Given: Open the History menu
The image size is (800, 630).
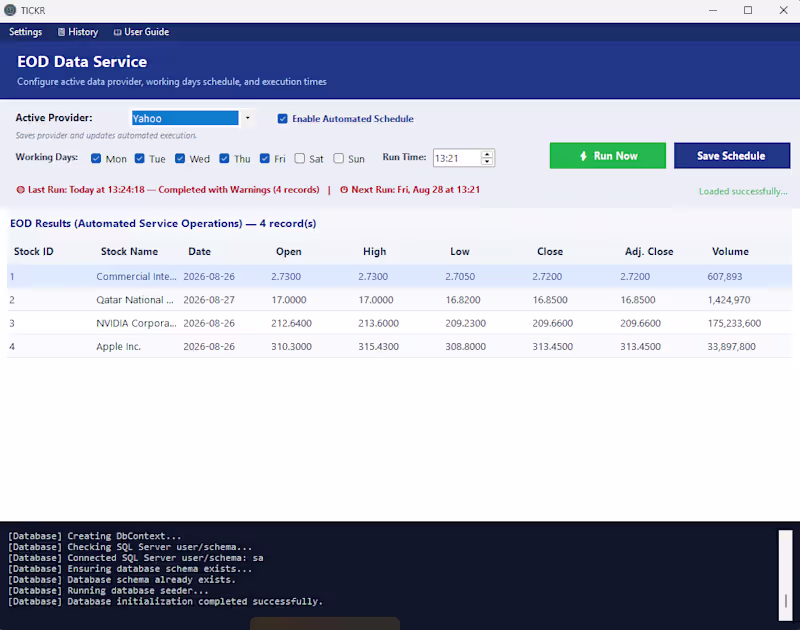Looking at the screenshot, I should pos(78,32).
